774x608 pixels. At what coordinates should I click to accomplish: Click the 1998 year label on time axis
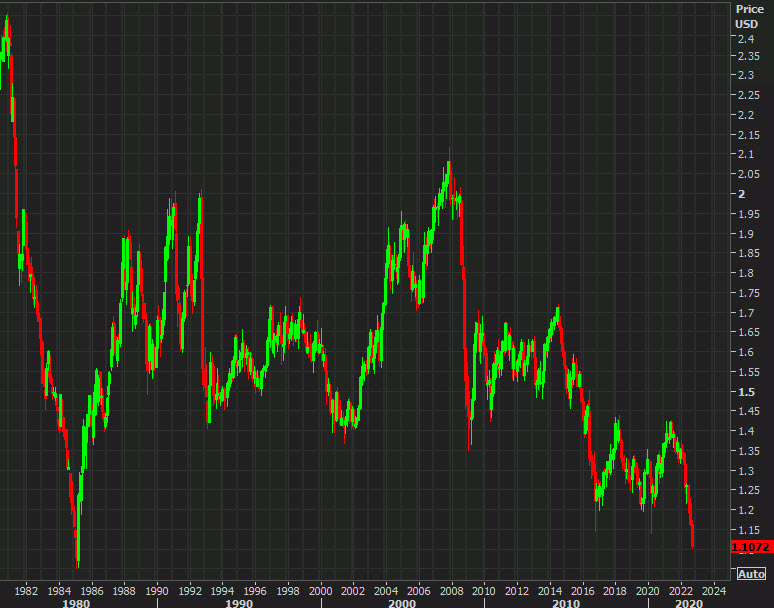tap(288, 591)
